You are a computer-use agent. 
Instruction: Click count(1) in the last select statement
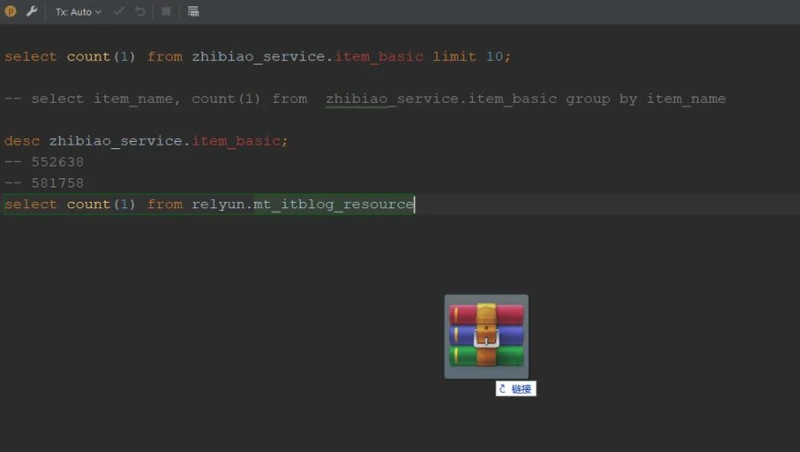coord(101,204)
